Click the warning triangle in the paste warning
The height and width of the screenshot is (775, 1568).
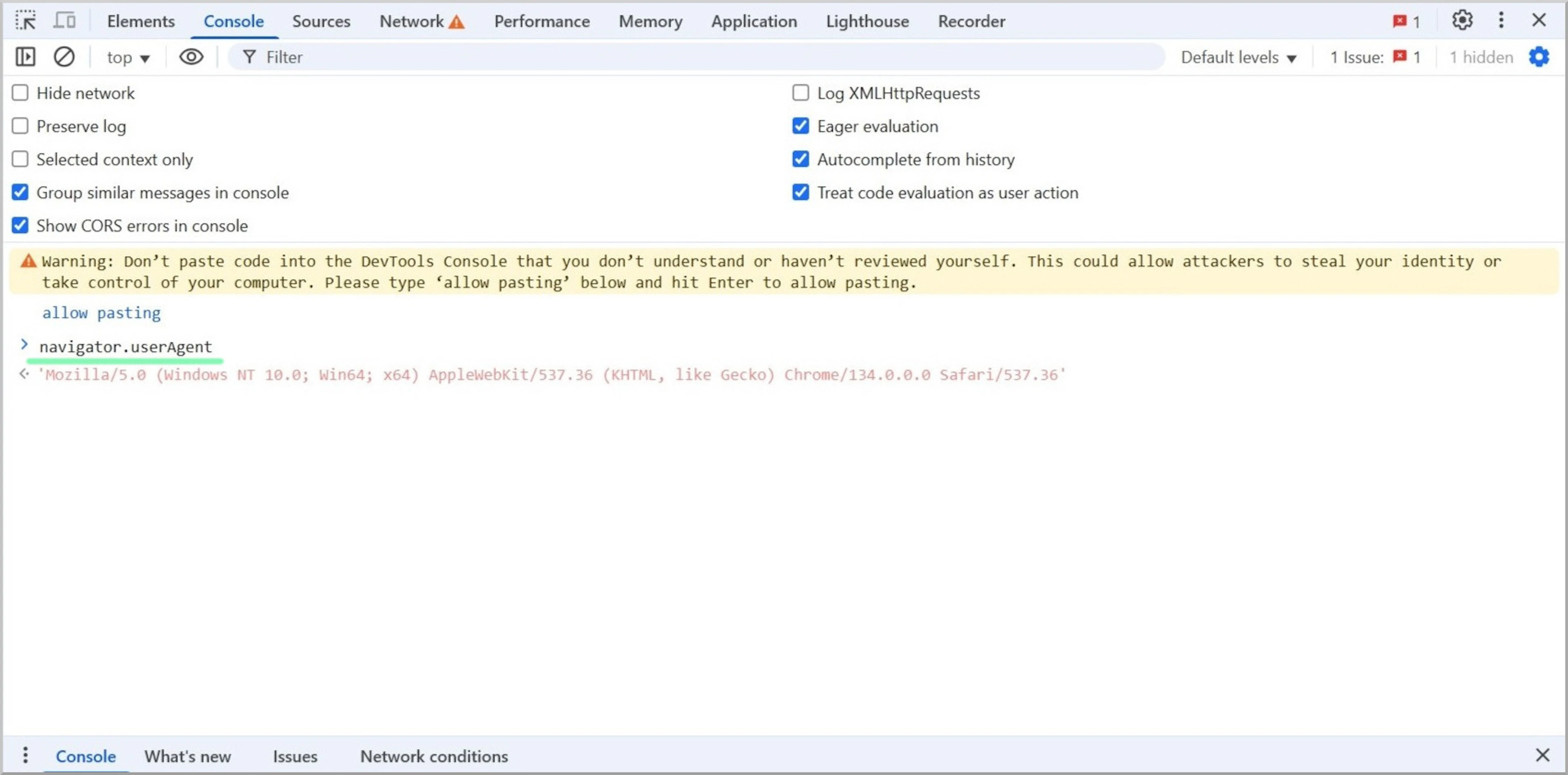click(29, 262)
